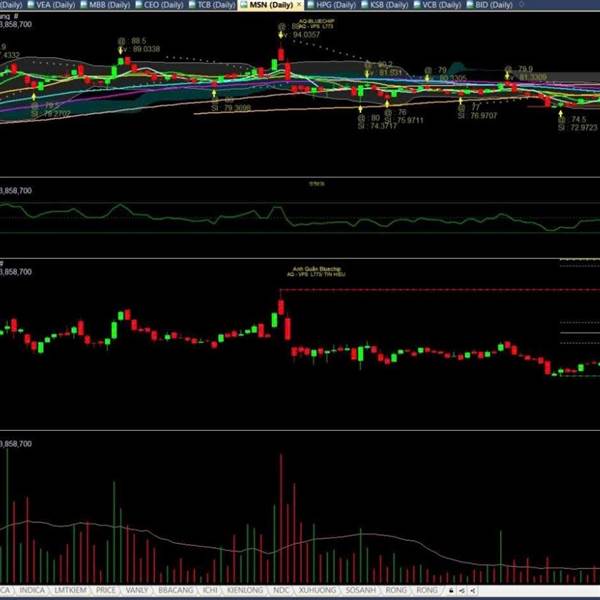This screenshot has height=600, width=600.
Task: Select the ICHI sheet tab
Action: point(210,590)
